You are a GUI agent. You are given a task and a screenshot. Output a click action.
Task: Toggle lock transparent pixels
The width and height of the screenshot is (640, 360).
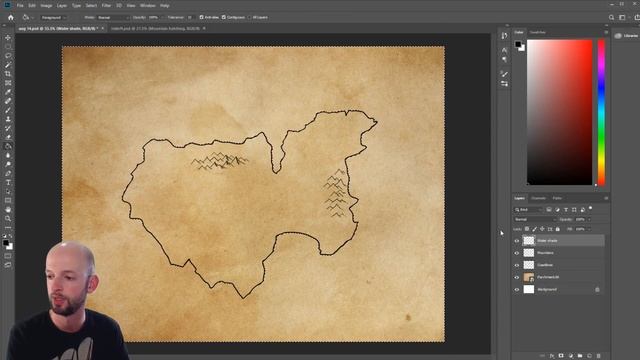pyautogui.click(x=527, y=229)
